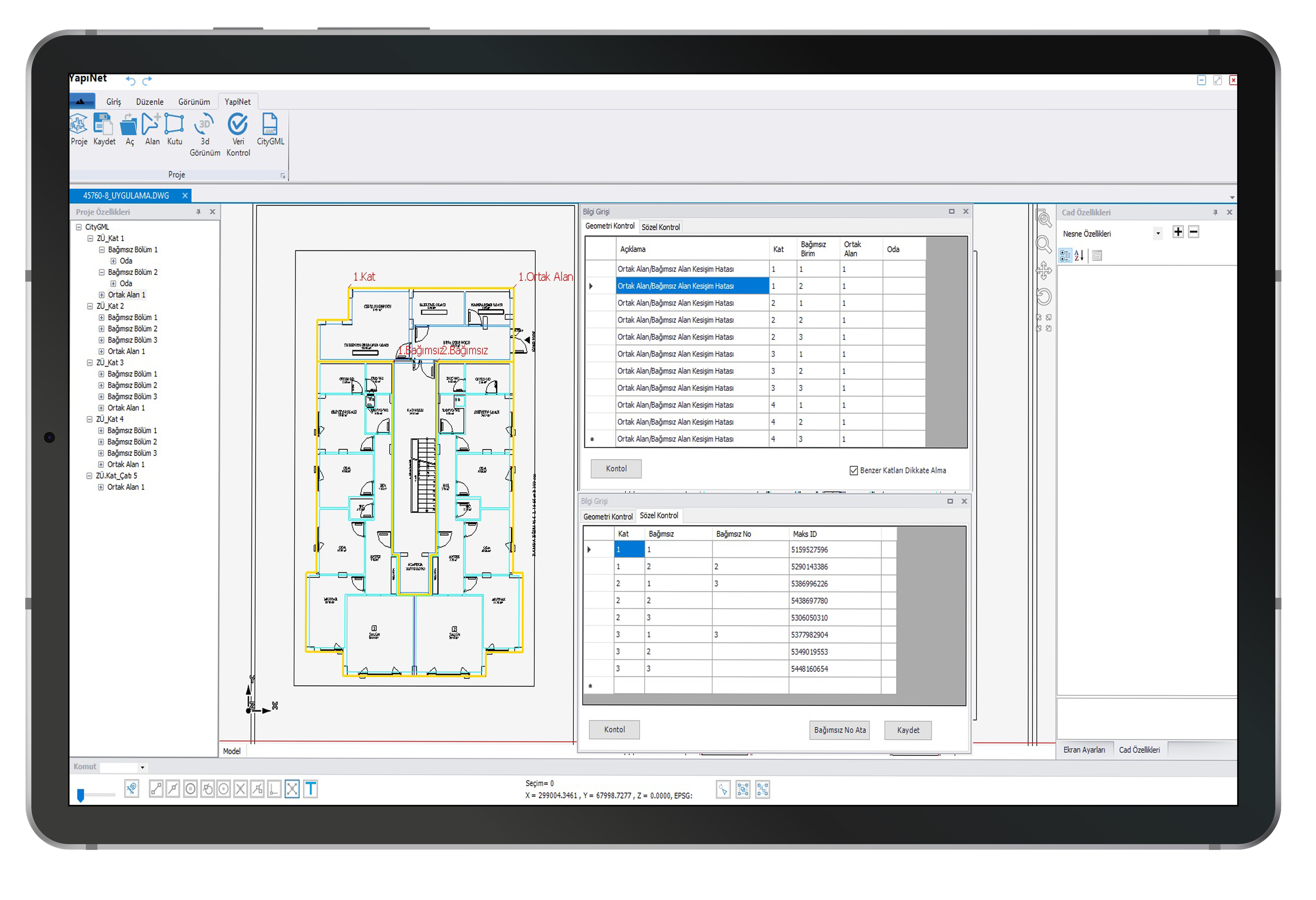Switch to Sözel Kontrol tab in upper panel
The image size is (1316, 900).
tap(660, 227)
